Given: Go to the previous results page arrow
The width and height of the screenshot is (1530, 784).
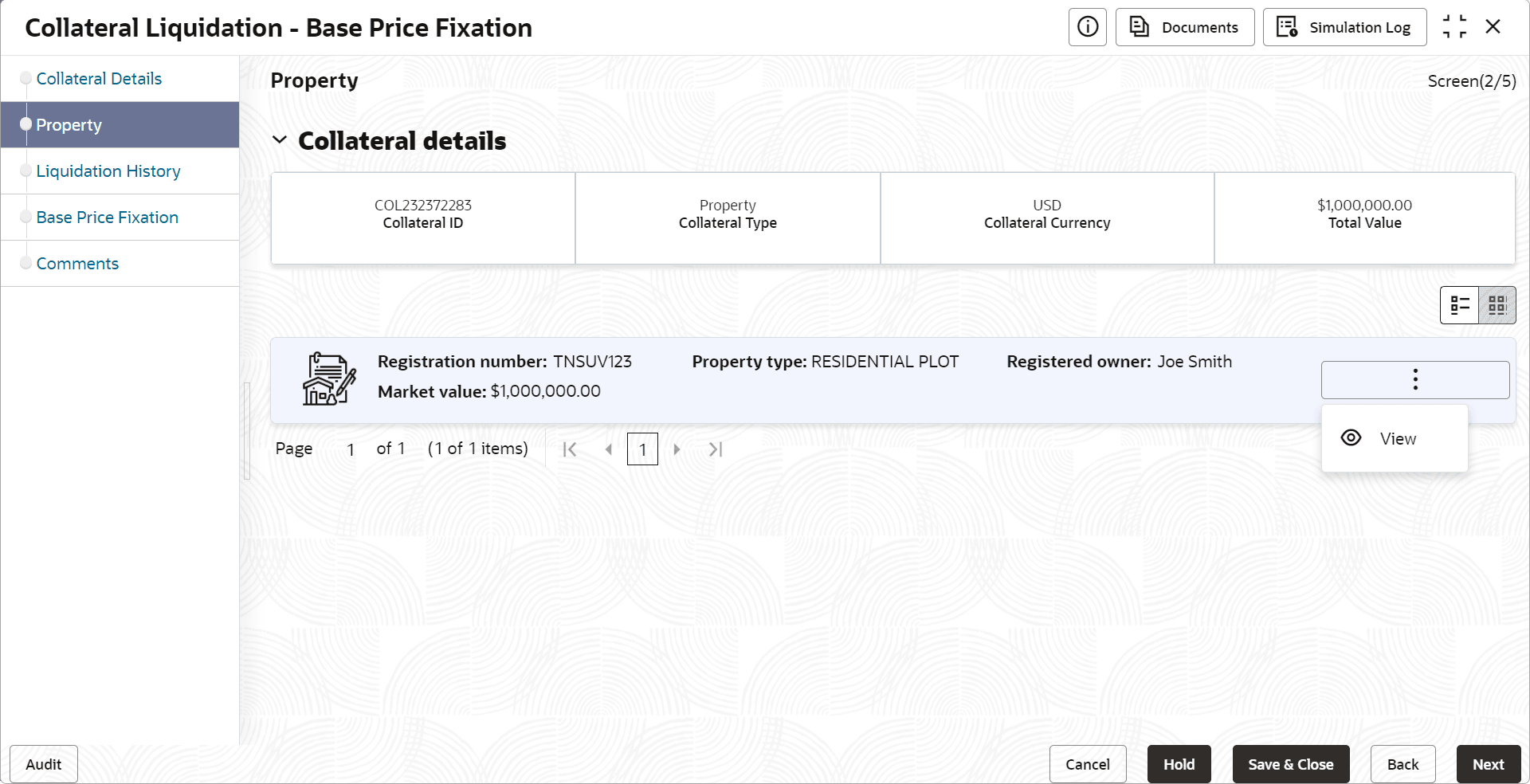Looking at the screenshot, I should click(608, 449).
